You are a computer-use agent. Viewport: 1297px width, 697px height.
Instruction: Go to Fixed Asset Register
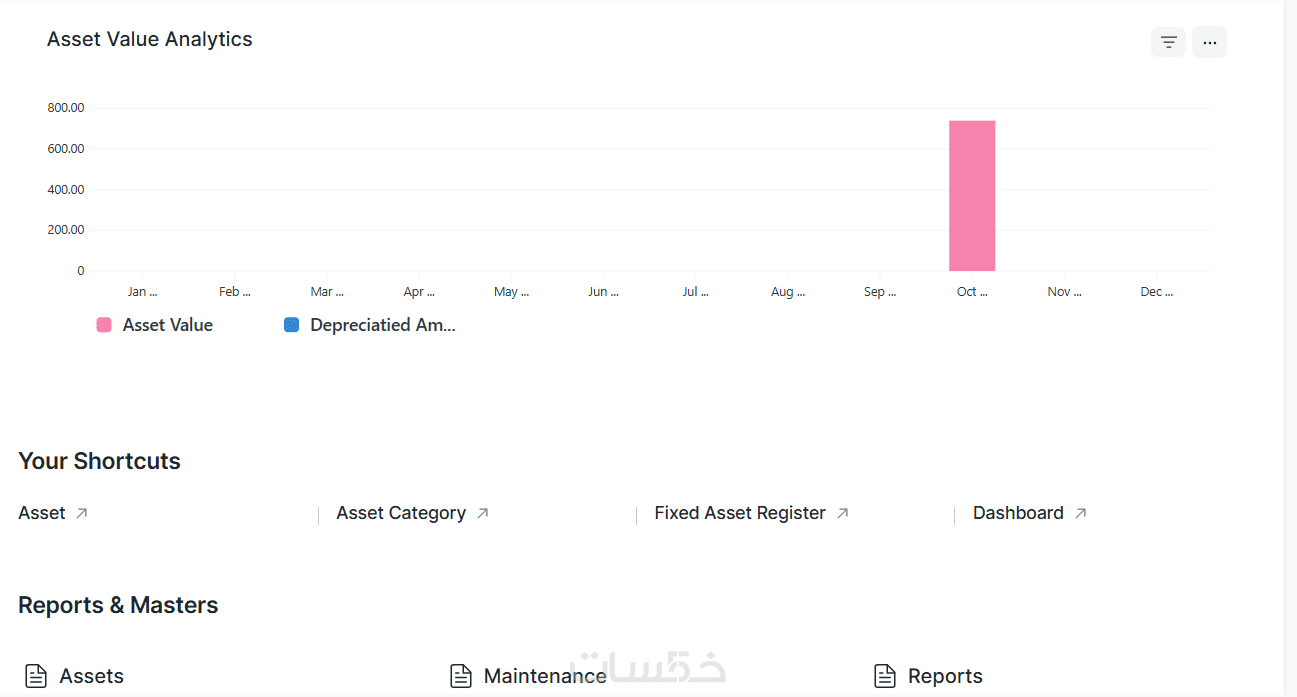pyautogui.click(x=739, y=513)
